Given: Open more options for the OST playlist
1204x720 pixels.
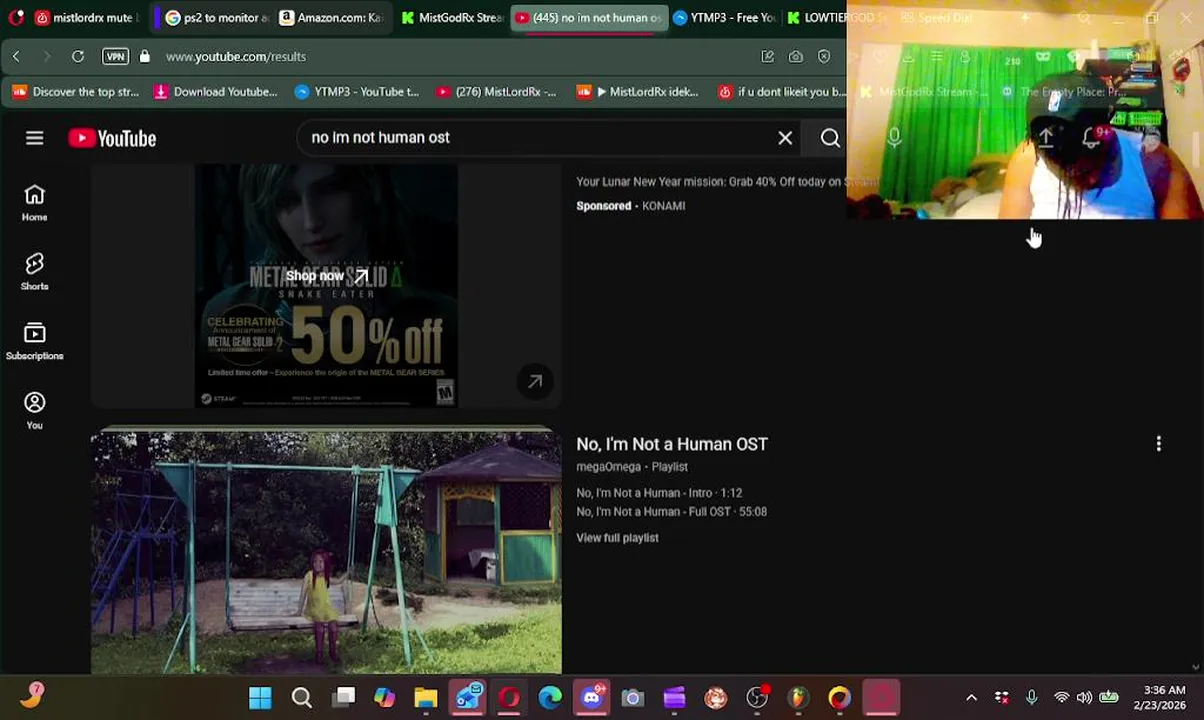Looking at the screenshot, I should click(x=1158, y=444).
